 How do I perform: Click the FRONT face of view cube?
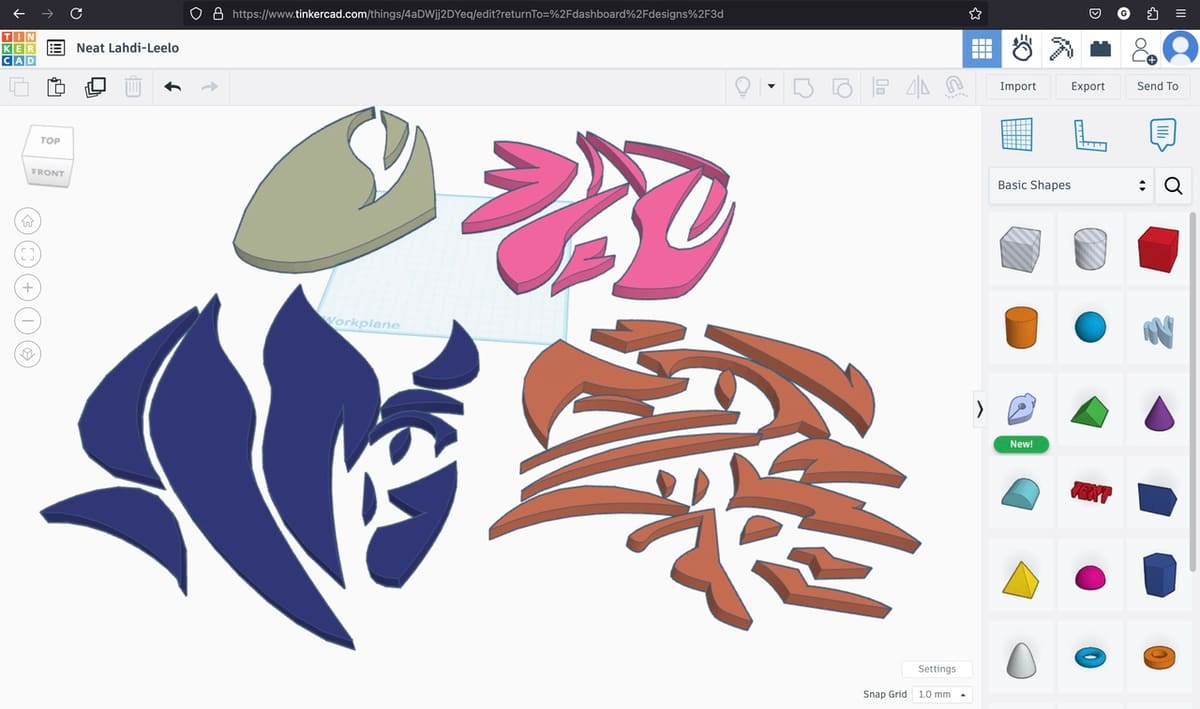pos(46,173)
